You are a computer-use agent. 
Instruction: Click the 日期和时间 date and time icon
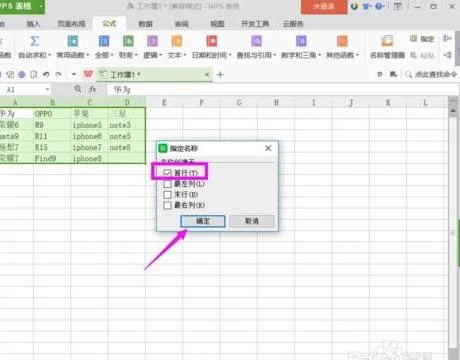coord(212,41)
